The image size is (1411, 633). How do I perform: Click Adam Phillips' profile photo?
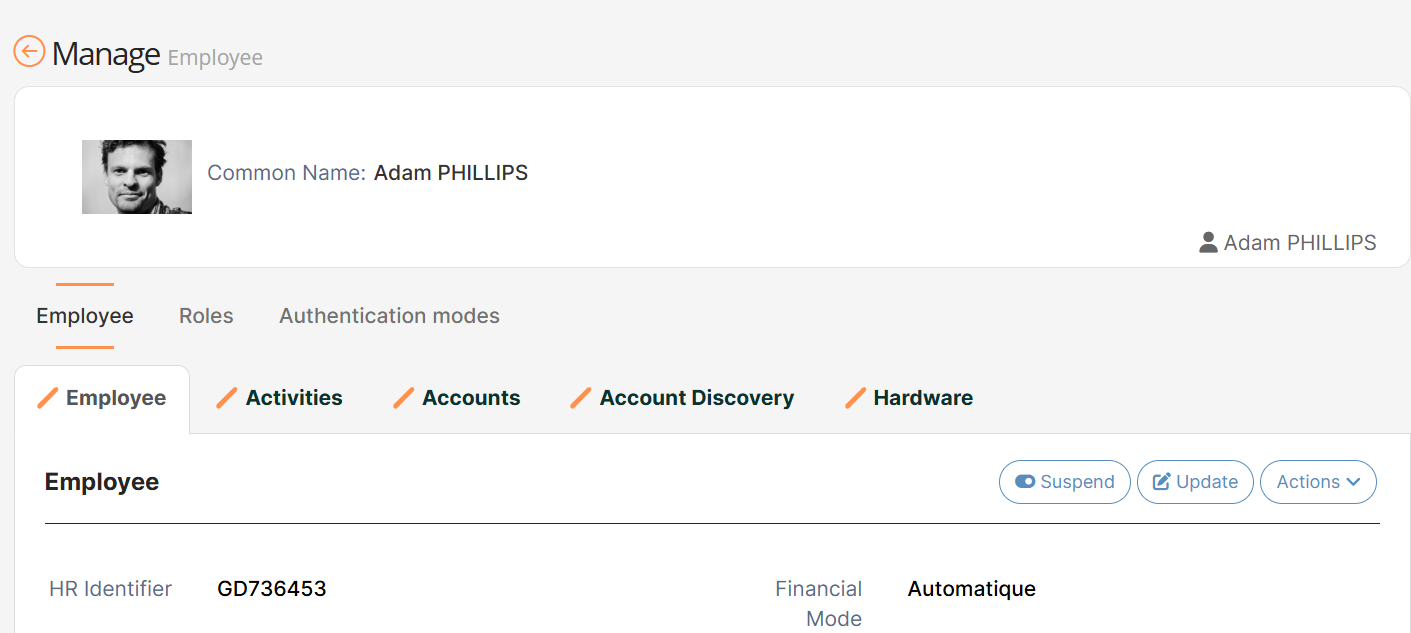tap(137, 177)
